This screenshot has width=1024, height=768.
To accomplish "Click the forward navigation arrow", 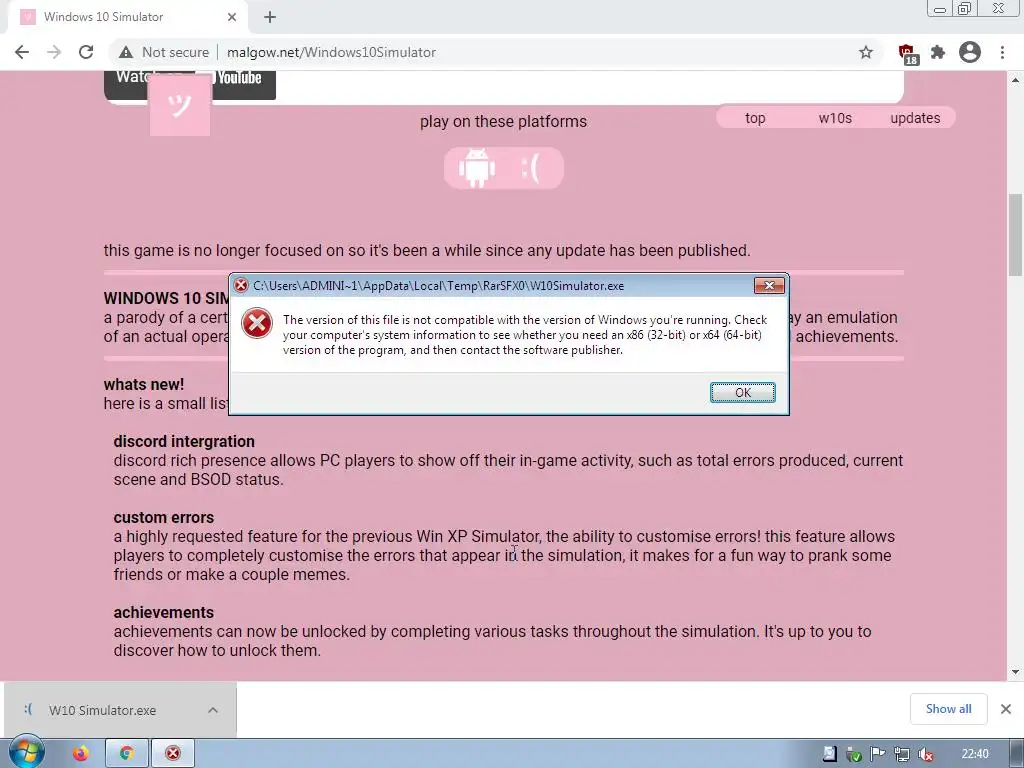I will (54, 52).
